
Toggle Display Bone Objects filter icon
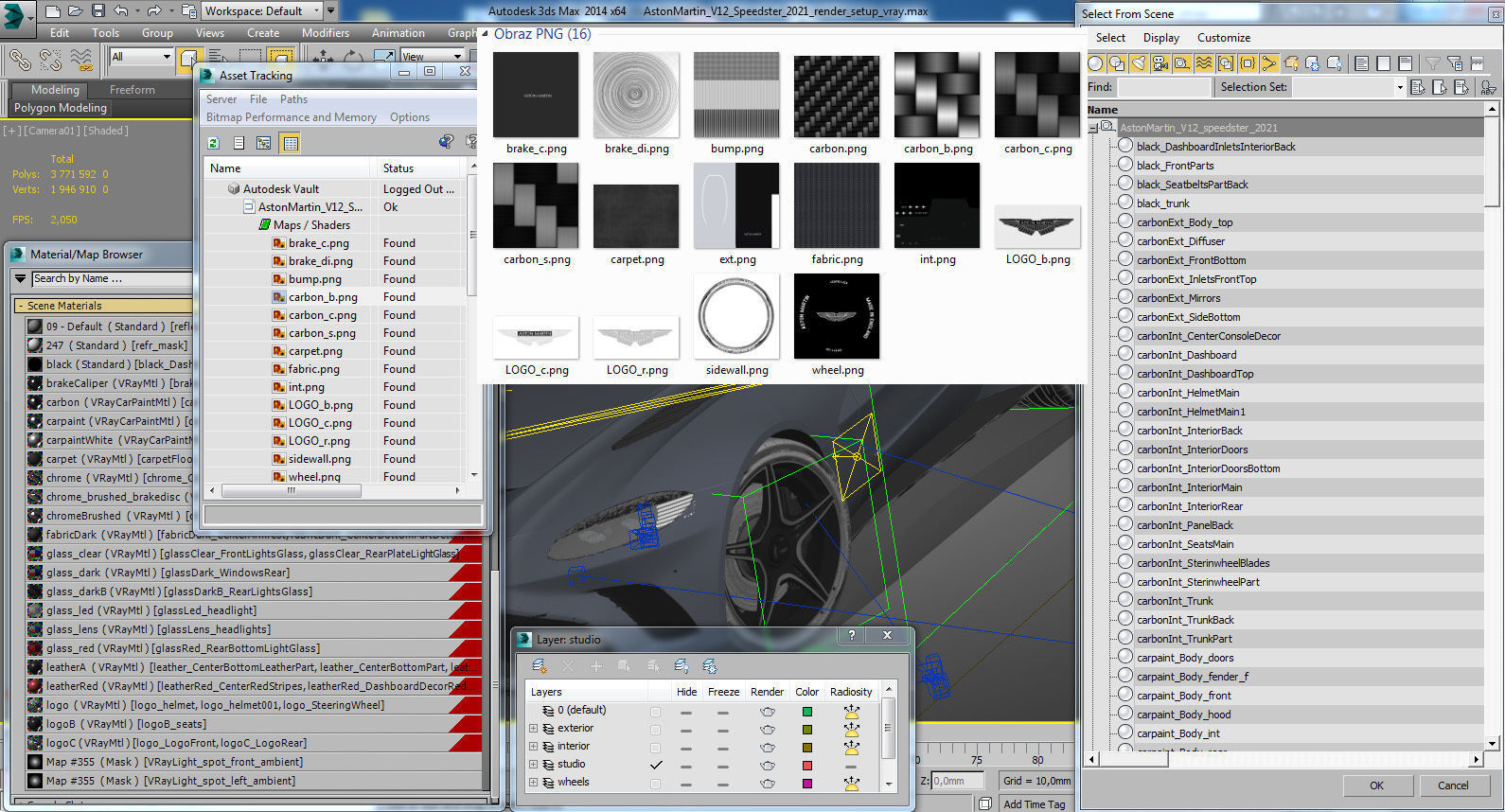pos(1269,63)
